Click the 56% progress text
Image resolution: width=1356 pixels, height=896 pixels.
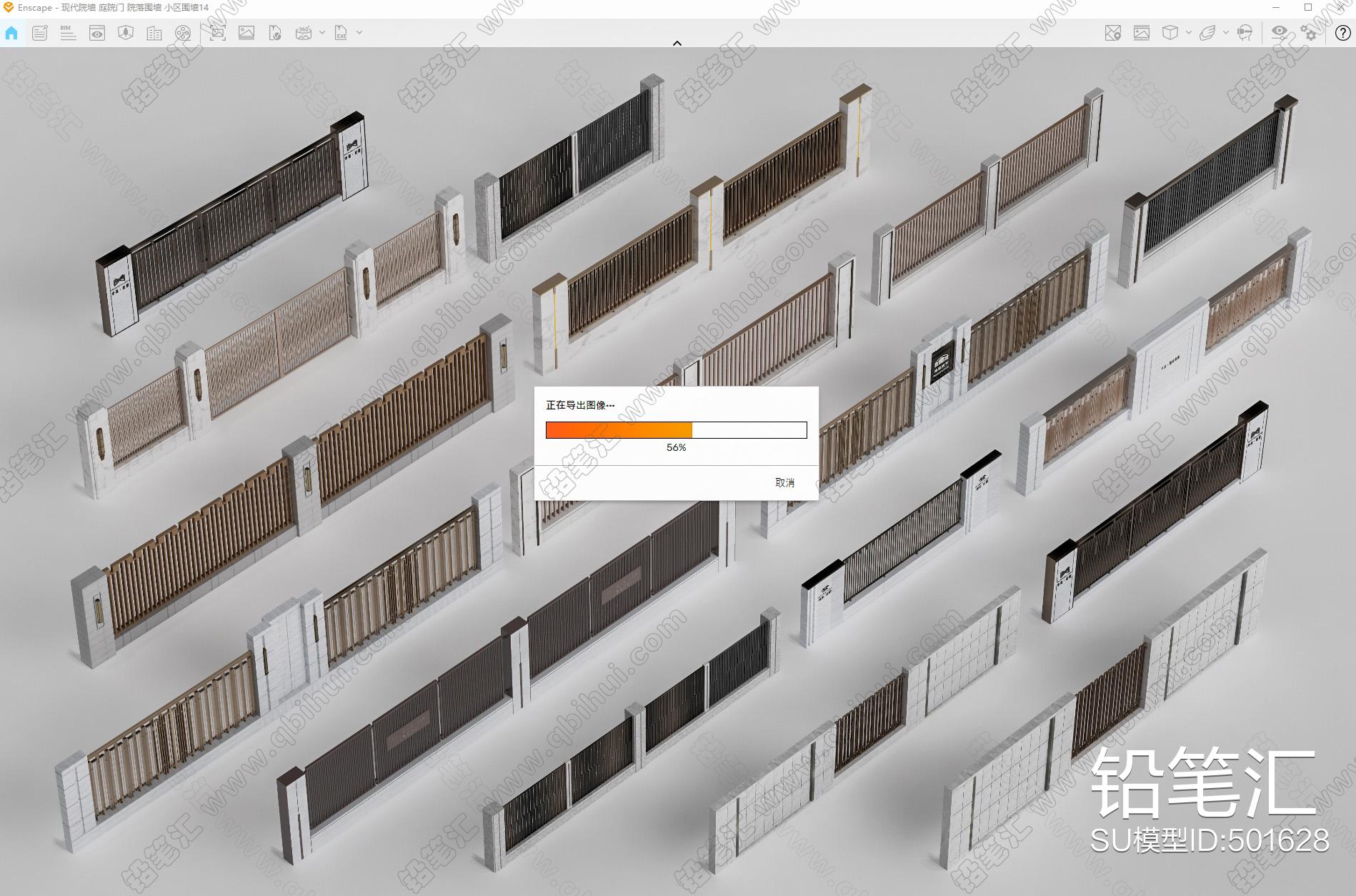tap(676, 448)
